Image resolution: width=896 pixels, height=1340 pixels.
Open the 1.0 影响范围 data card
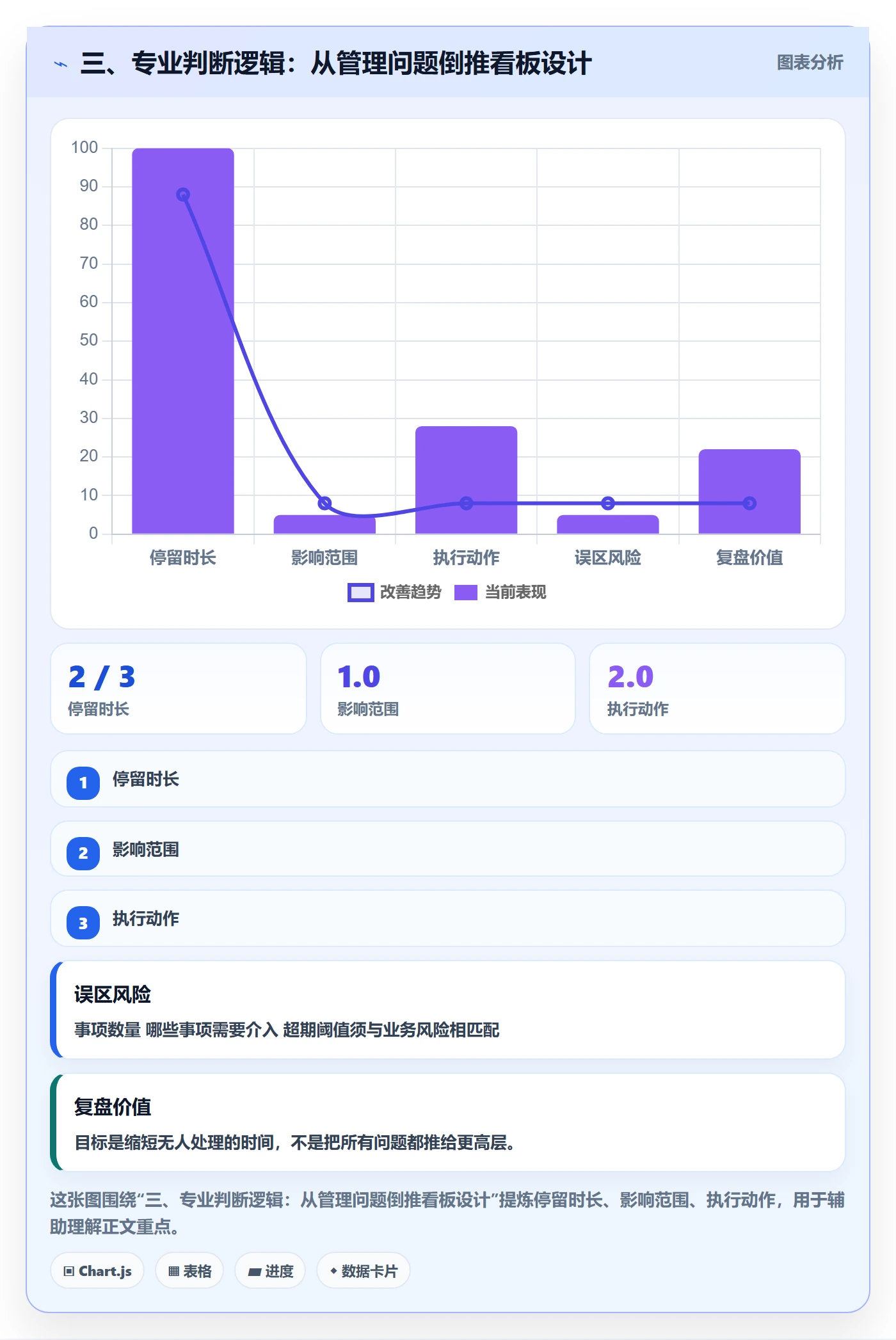[448, 689]
